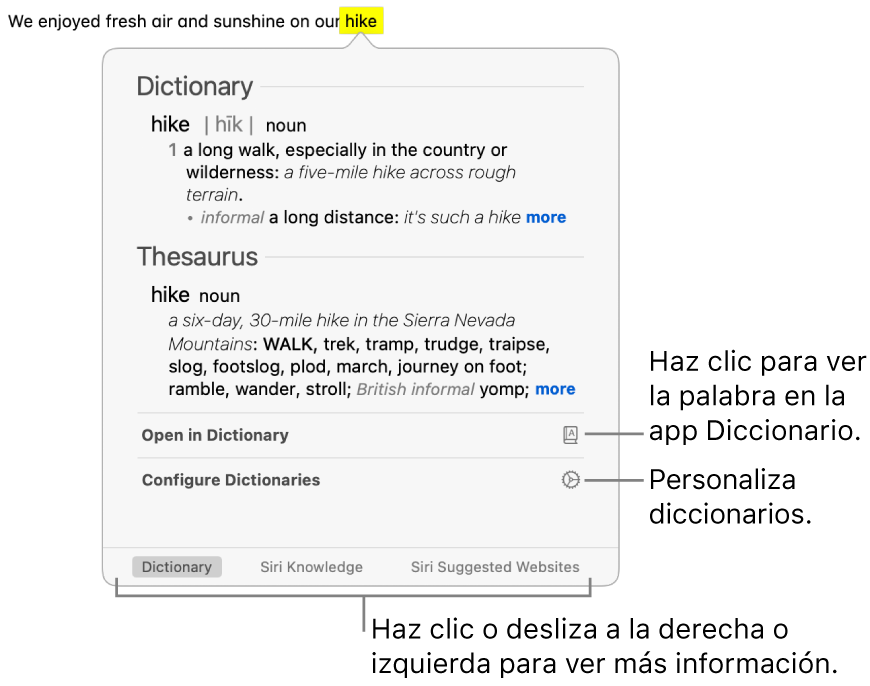This screenshot has width=870, height=686.
Task: Click the Thesaurus section heading
Action: [197, 256]
